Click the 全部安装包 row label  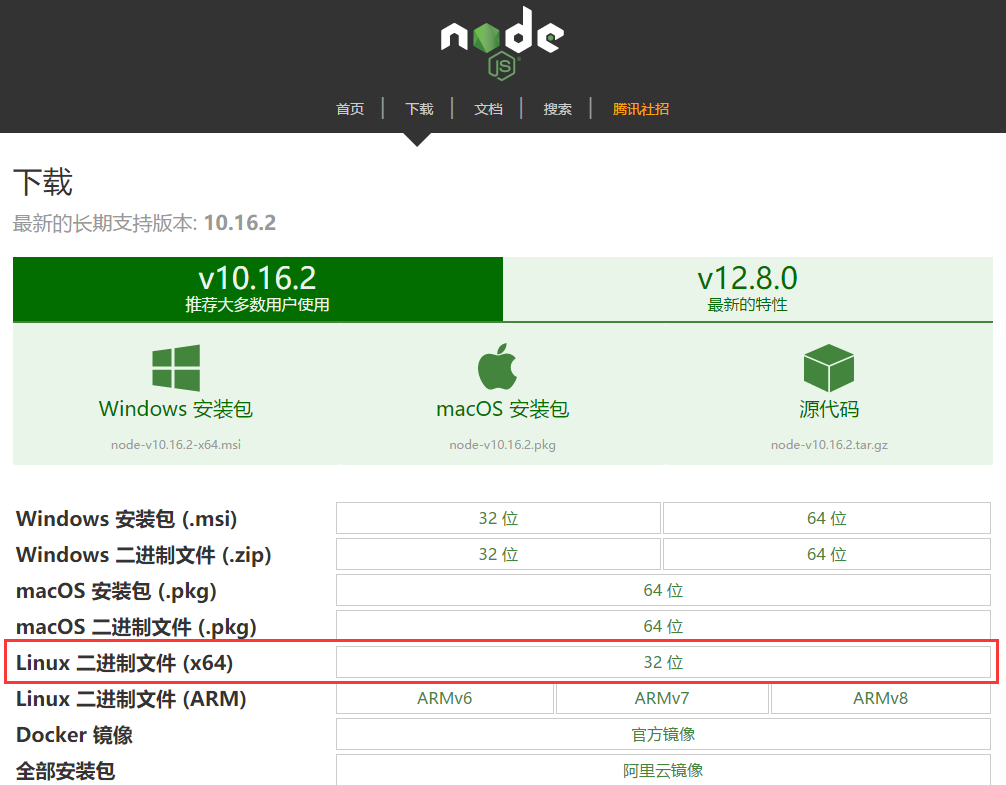point(65,770)
